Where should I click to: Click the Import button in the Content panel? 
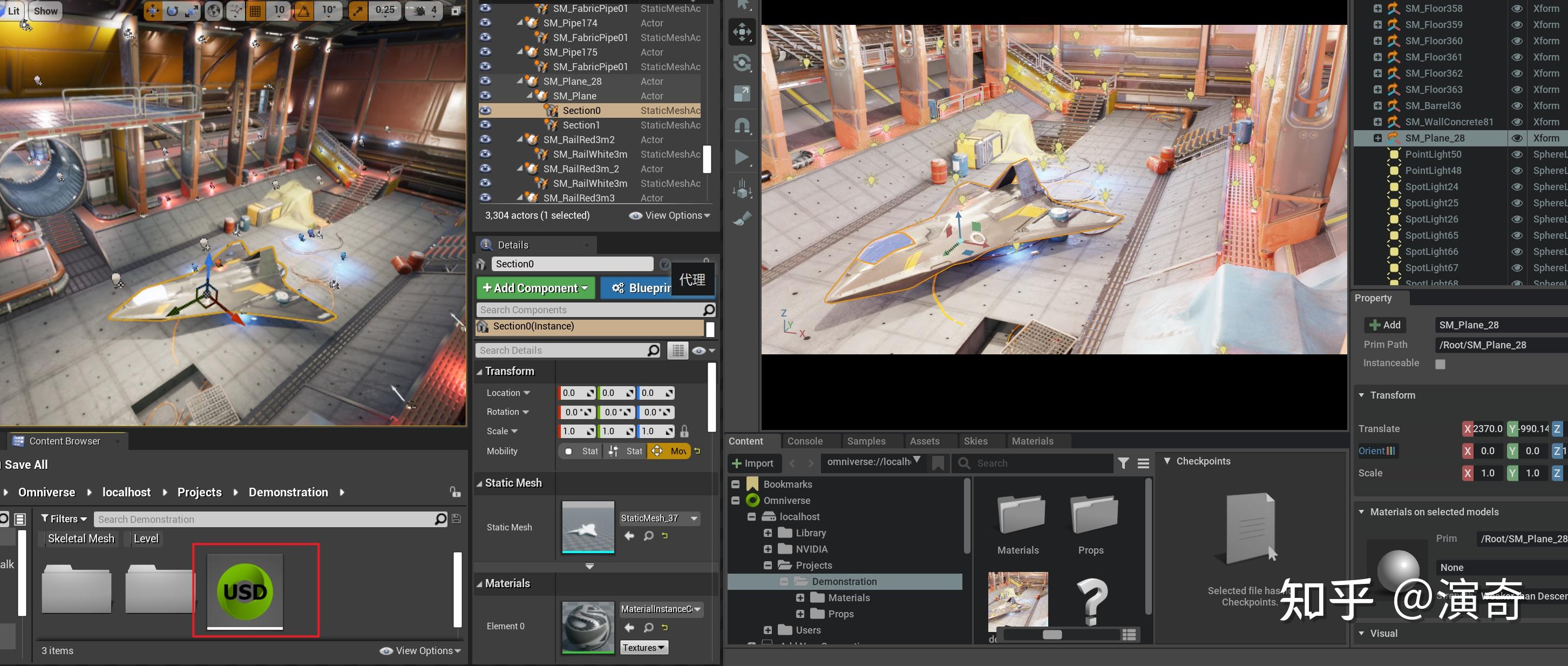tap(754, 463)
